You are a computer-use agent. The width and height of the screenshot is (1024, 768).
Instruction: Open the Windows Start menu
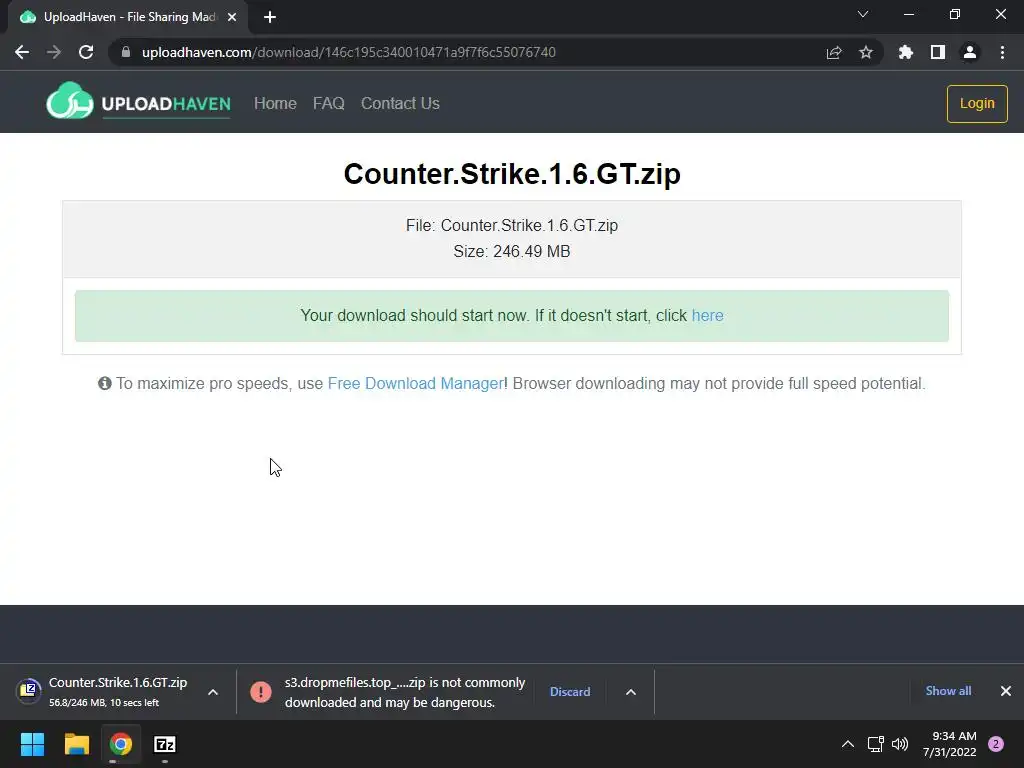(32, 744)
